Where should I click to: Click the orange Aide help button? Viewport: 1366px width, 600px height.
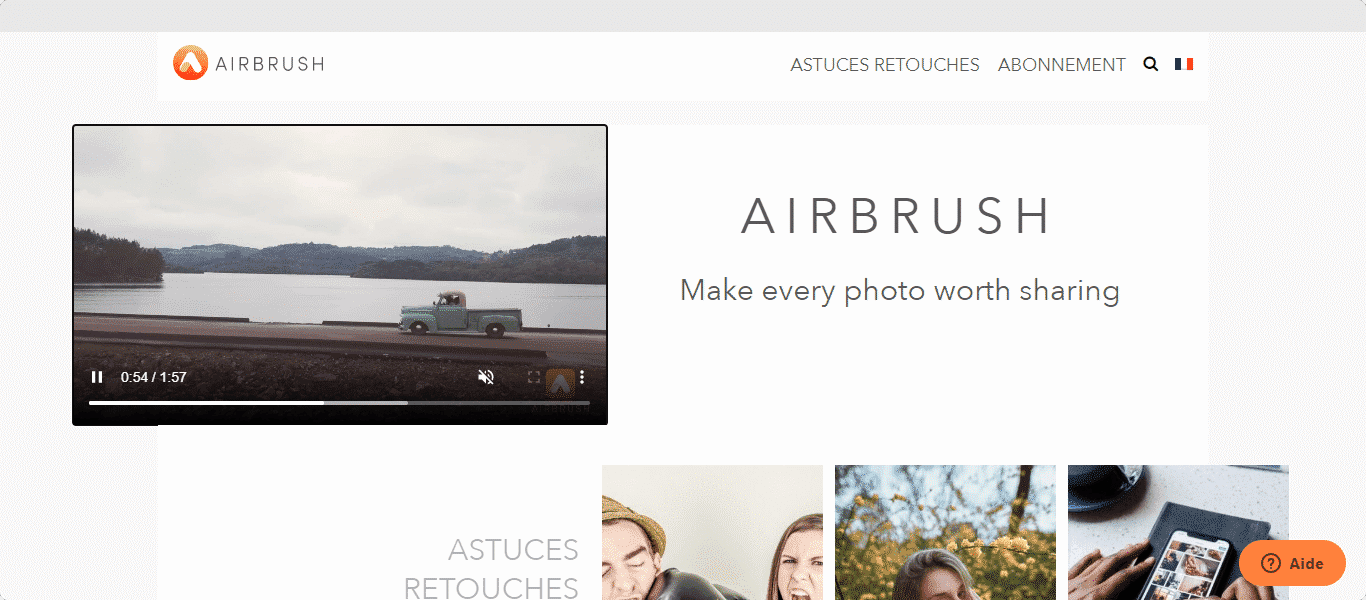point(1292,563)
